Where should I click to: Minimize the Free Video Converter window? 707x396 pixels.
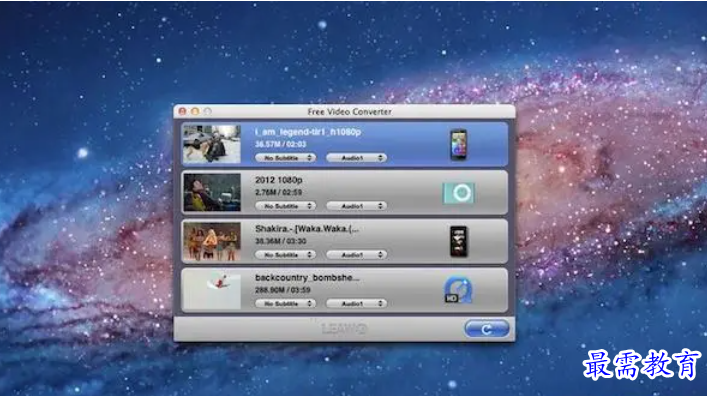tap(195, 111)
